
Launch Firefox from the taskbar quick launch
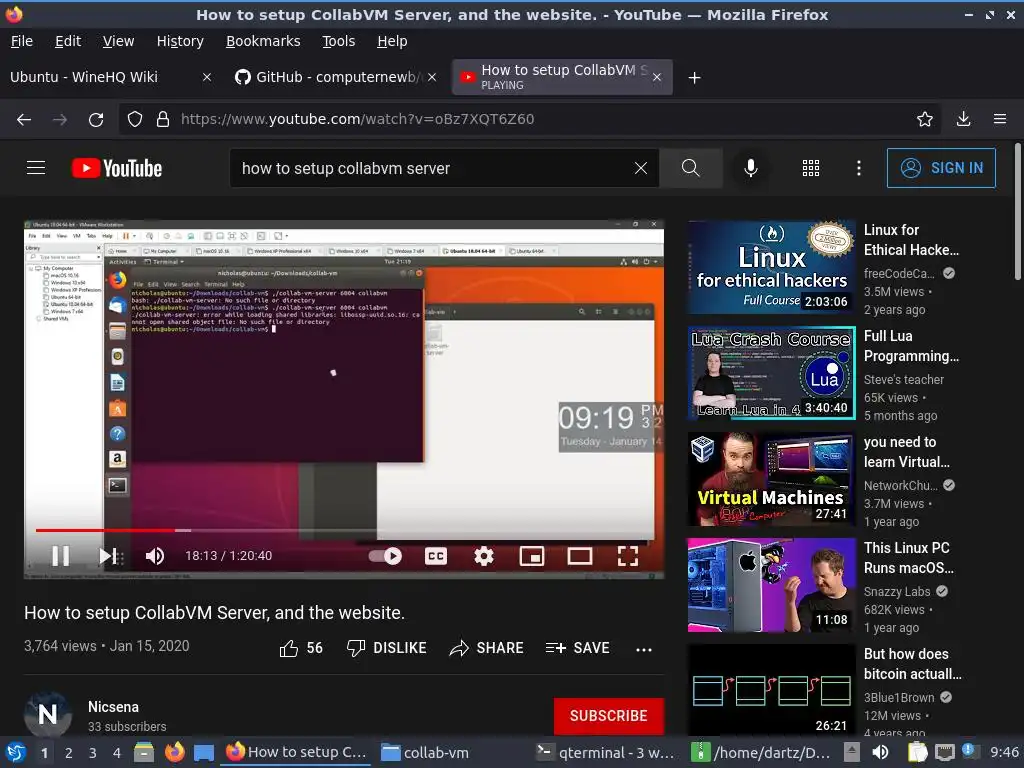[x=174, y=753]
